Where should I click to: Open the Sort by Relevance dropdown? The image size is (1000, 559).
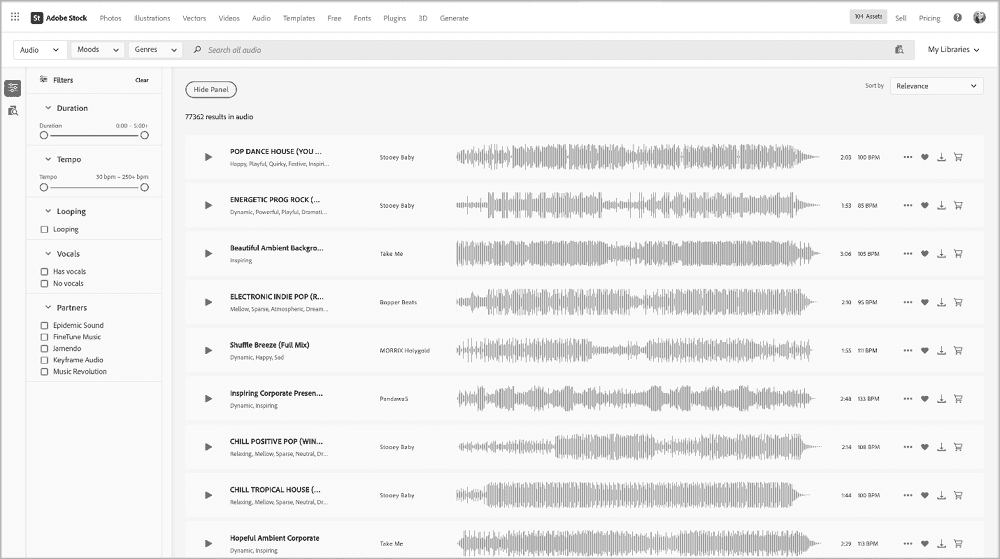[x=936, y=86]
